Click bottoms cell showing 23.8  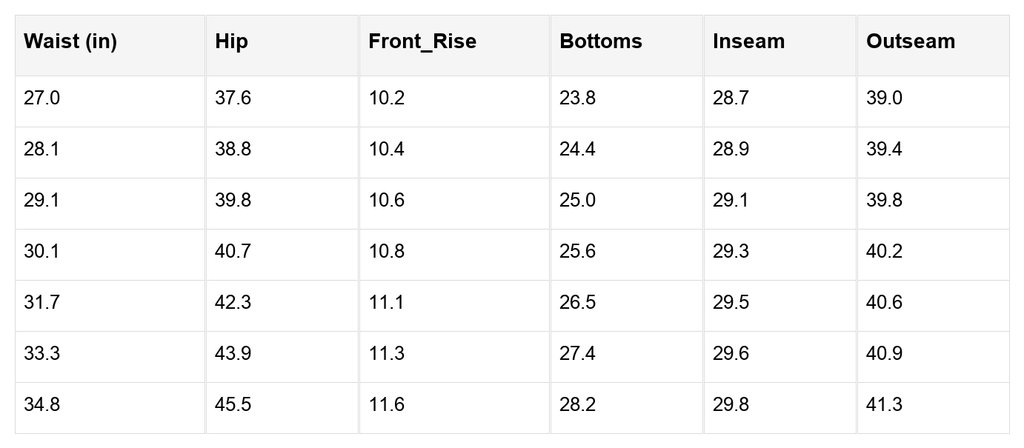pos(578,99)
